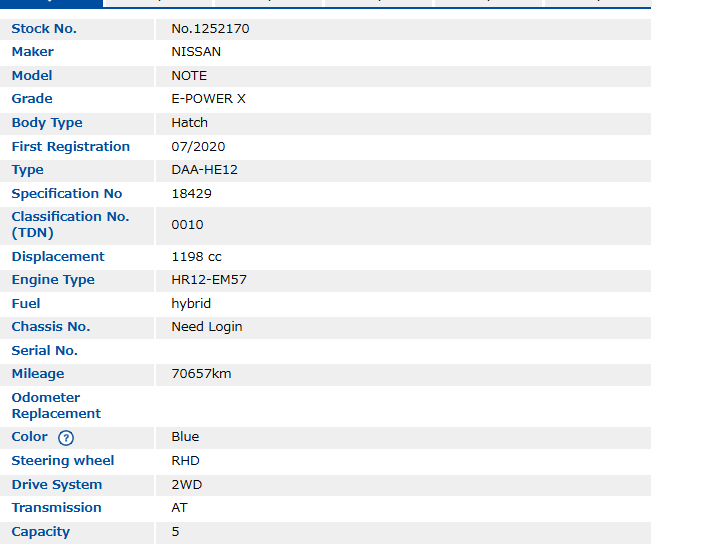Click the Model value NOTE
Viewport: 728px width, 554px height.
point(189,76)
